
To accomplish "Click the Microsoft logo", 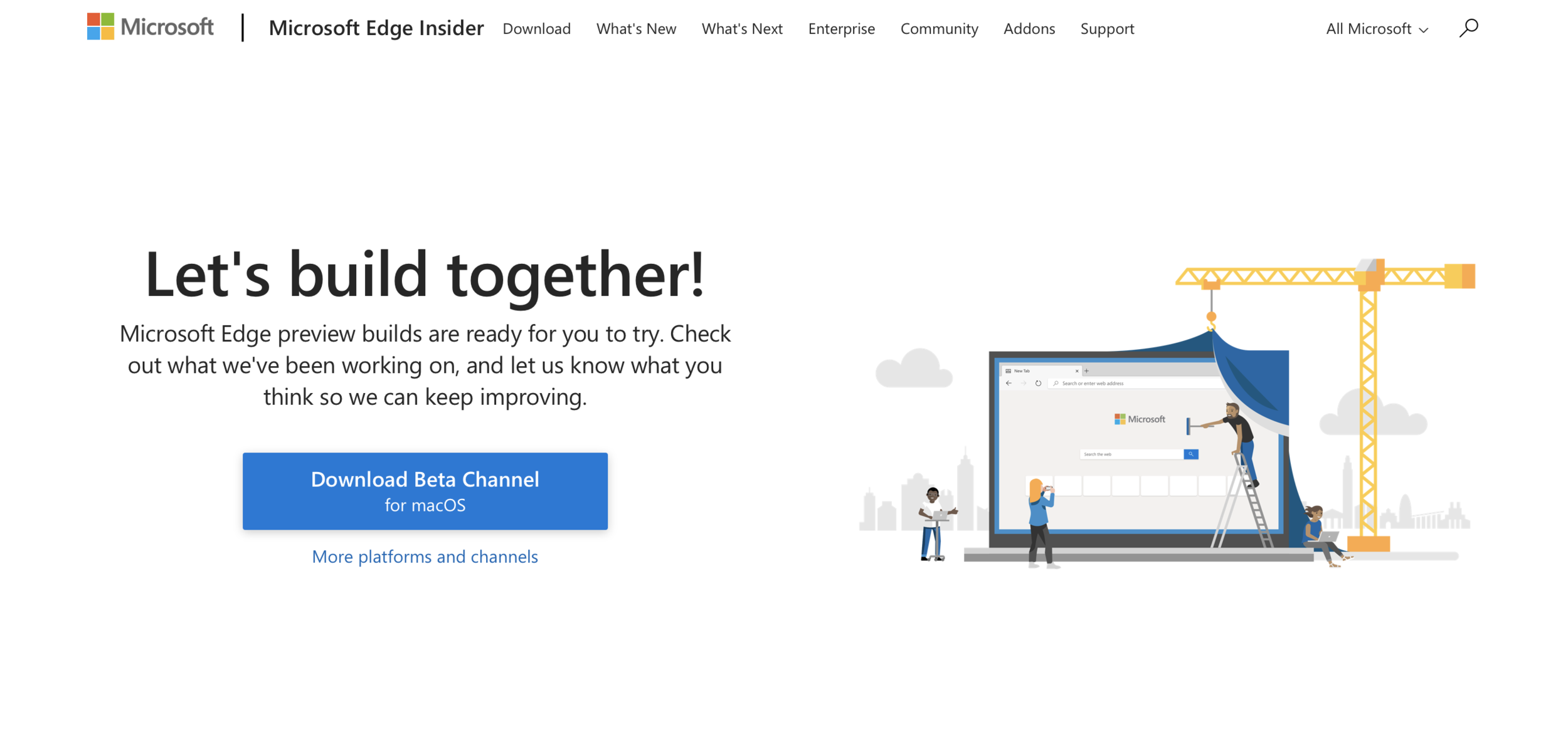I will point(151,27).
